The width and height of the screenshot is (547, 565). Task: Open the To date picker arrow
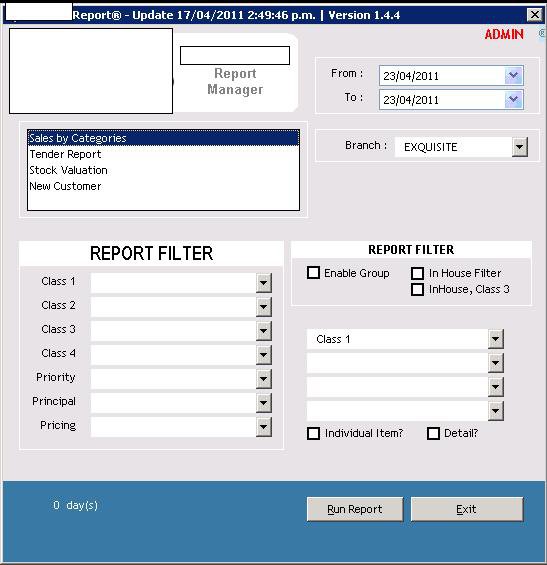tap(513, 99)
